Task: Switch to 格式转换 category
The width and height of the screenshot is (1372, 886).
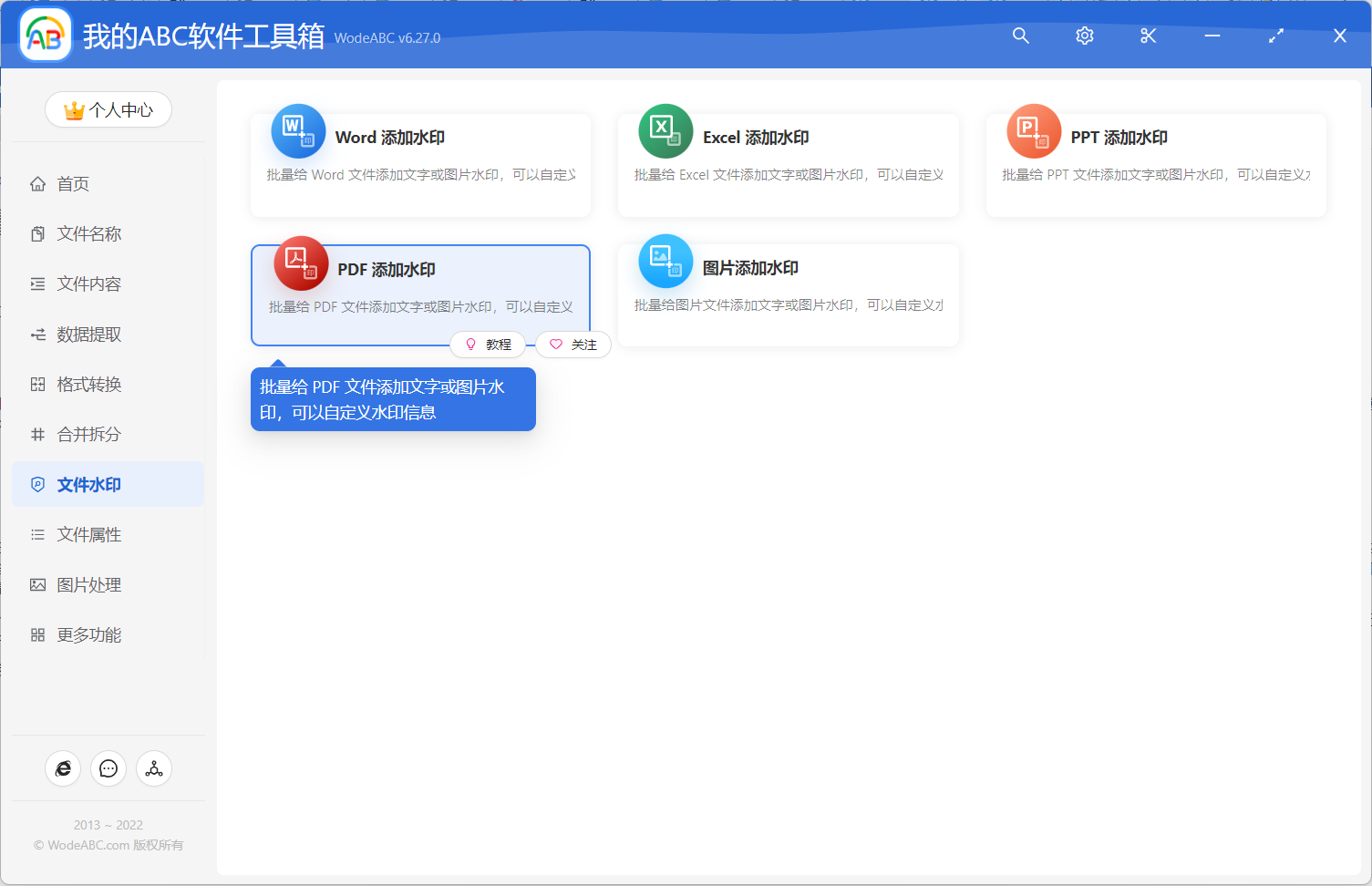Action: pyautogui.click(x=84, y=384)
